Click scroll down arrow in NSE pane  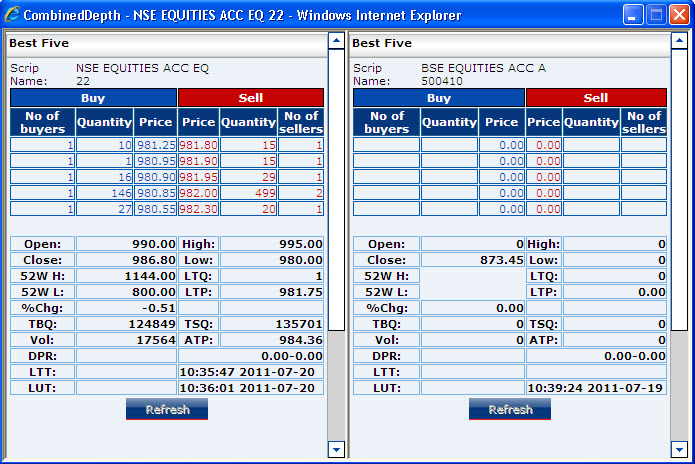[336, 450]
